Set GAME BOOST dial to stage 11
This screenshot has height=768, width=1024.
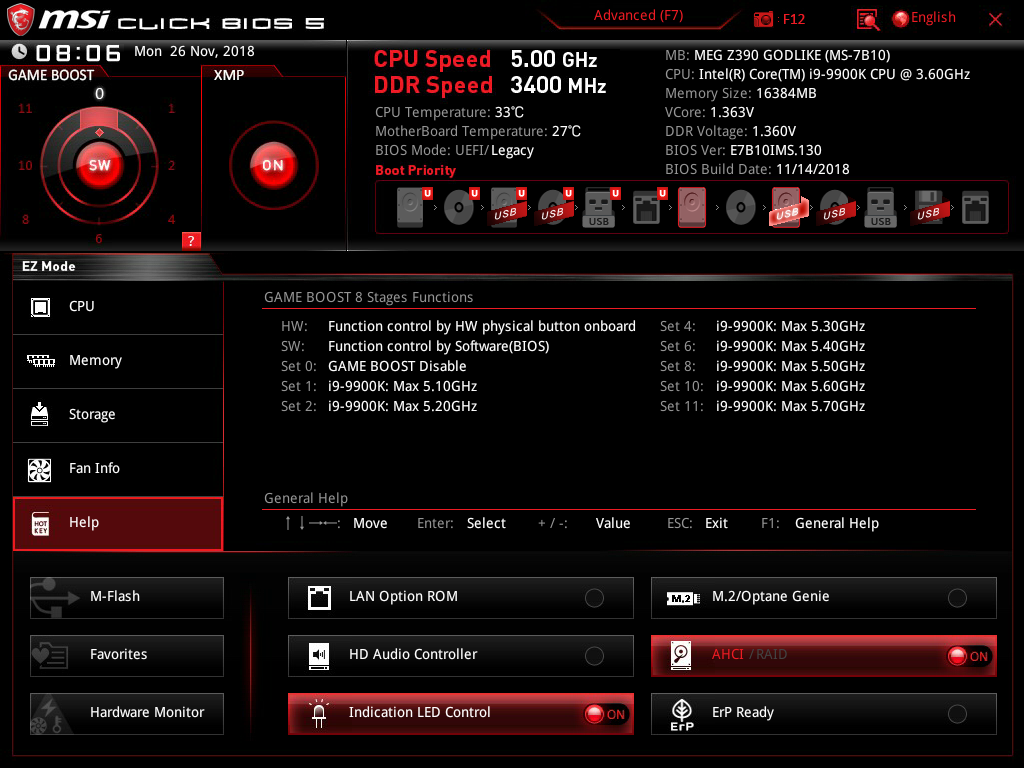click(25, 108)
